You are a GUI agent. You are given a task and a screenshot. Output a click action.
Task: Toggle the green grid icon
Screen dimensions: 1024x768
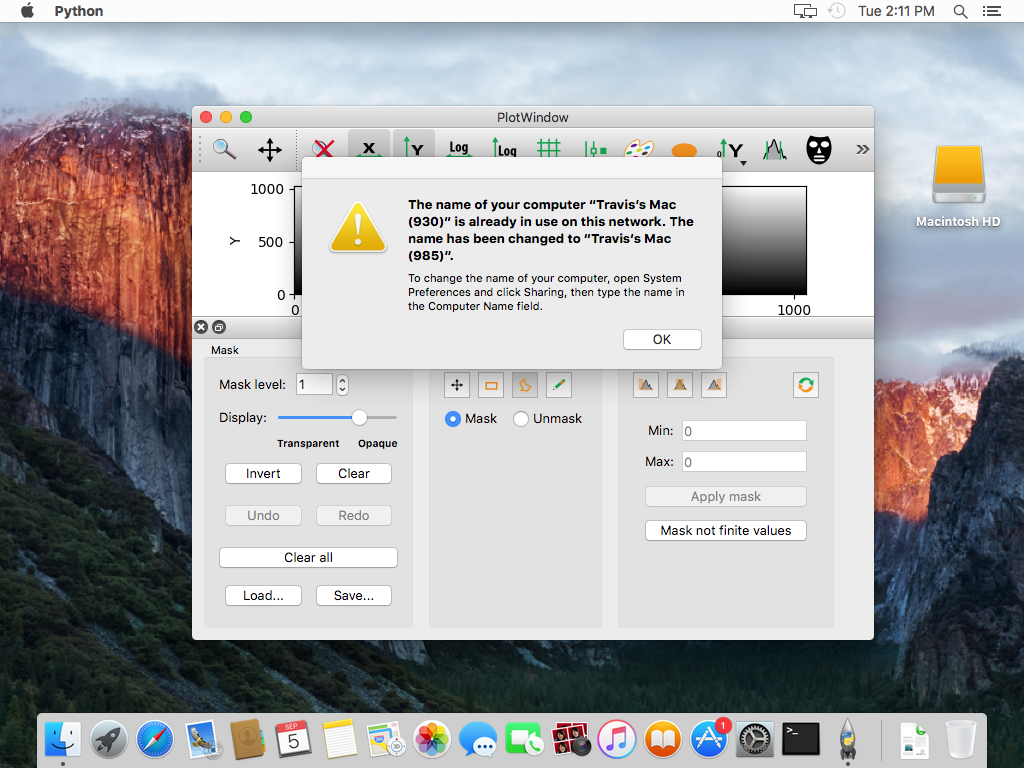tap(549, 148)
